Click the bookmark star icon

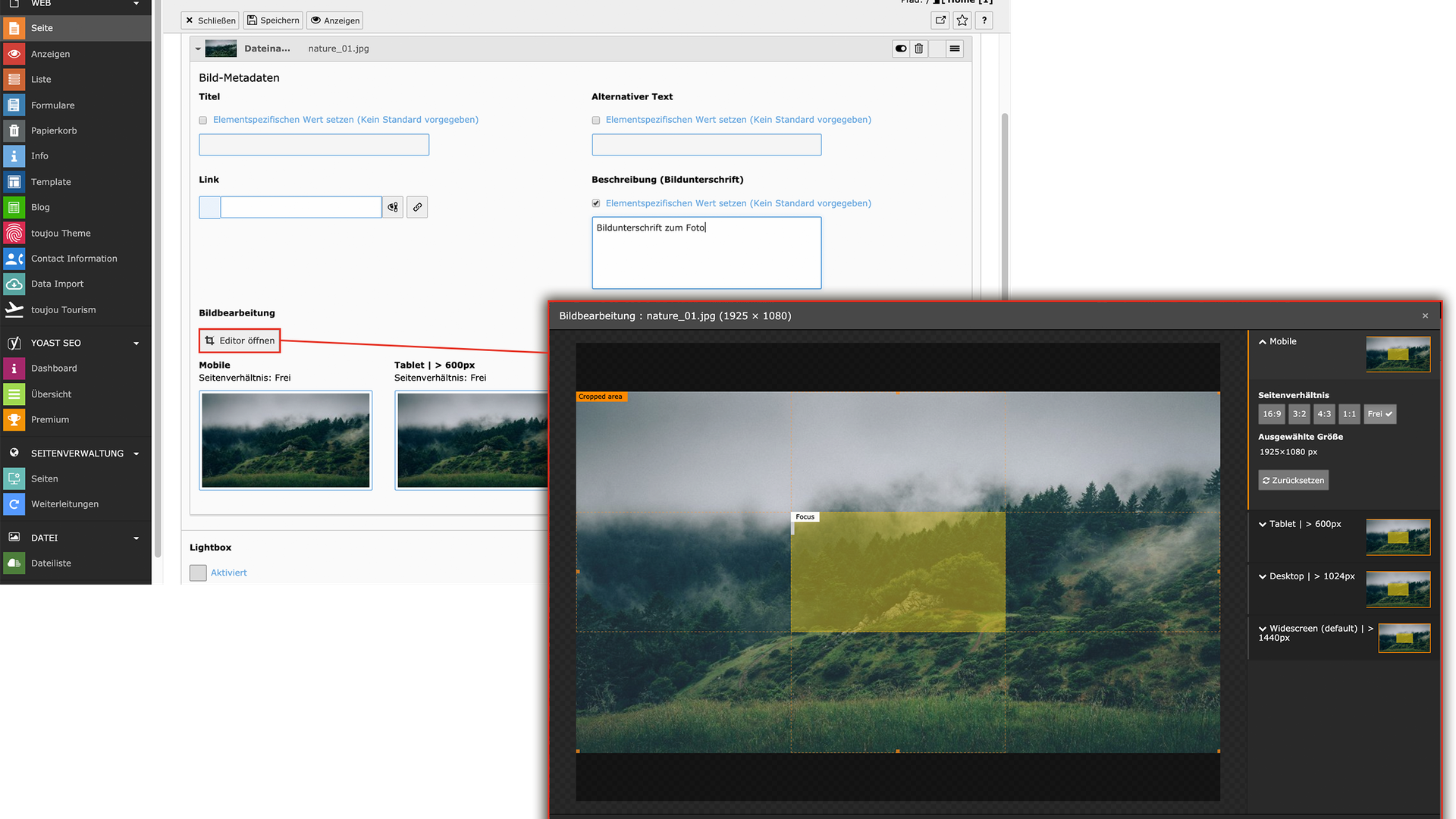tap(962, 20)
